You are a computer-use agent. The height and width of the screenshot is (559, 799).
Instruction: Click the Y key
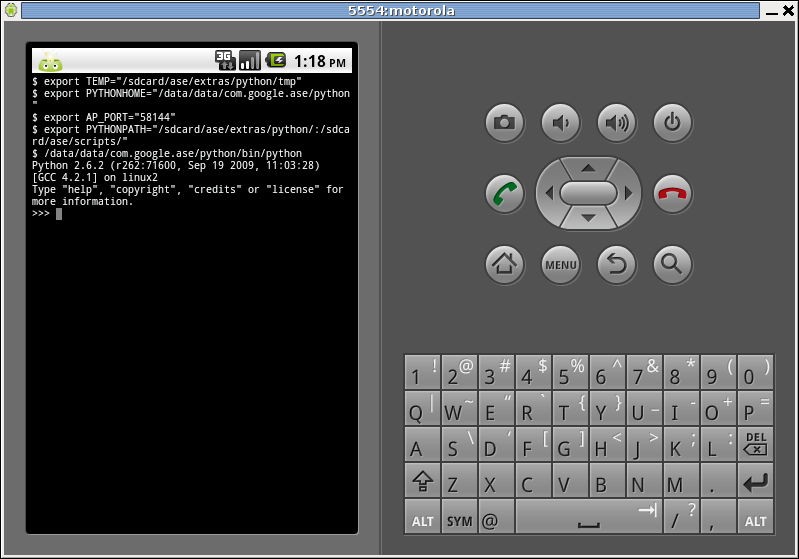(x=607, y=408)
